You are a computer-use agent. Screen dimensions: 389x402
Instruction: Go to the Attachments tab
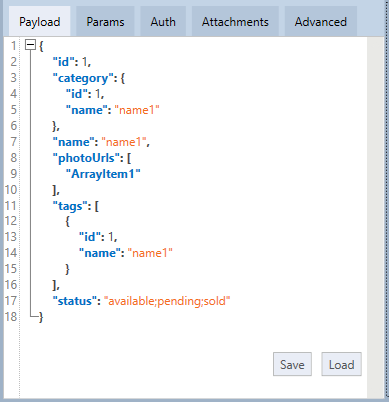[x=235, y=21]
